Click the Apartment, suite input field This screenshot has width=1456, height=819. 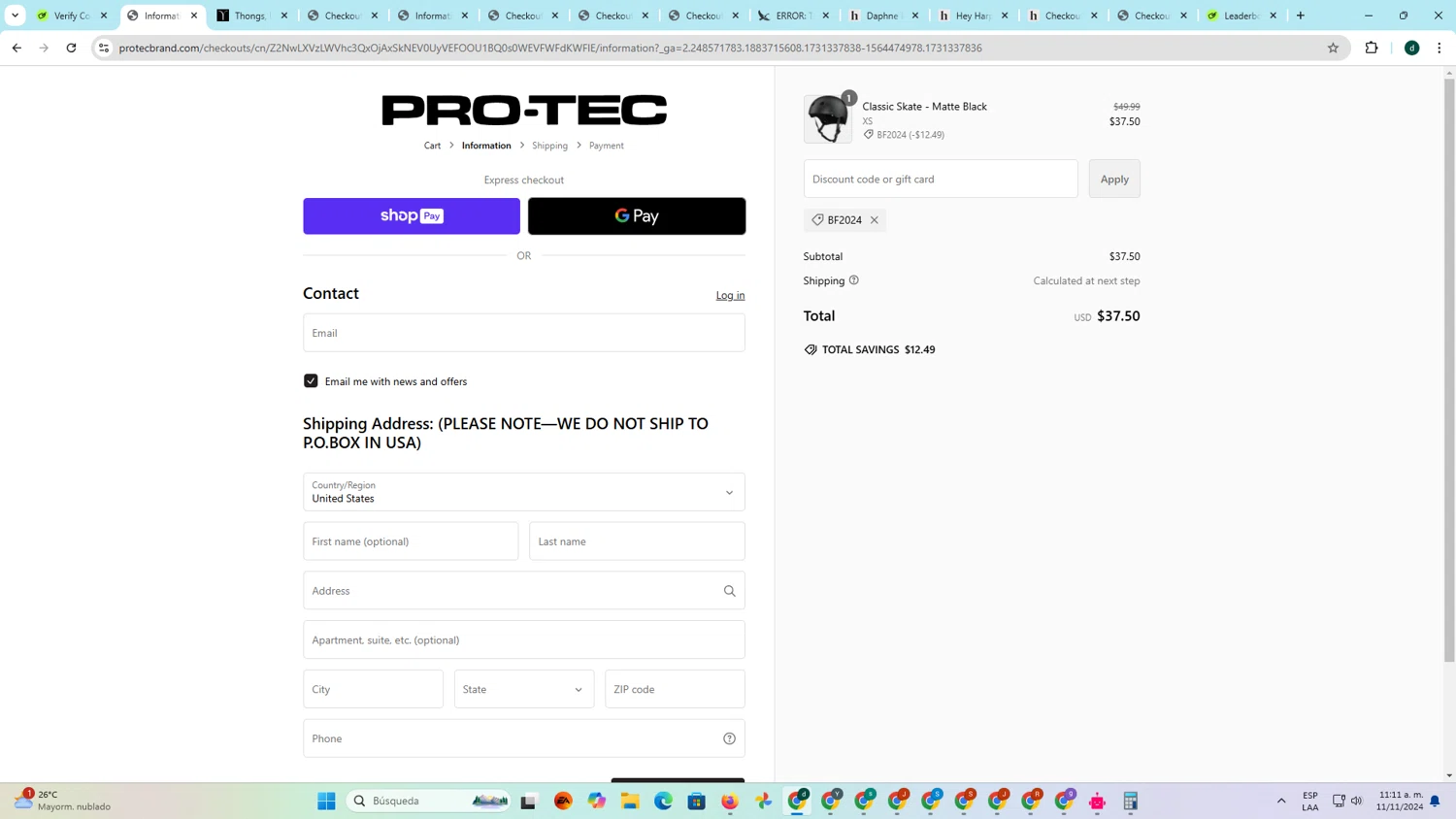(x=524, y=640)
